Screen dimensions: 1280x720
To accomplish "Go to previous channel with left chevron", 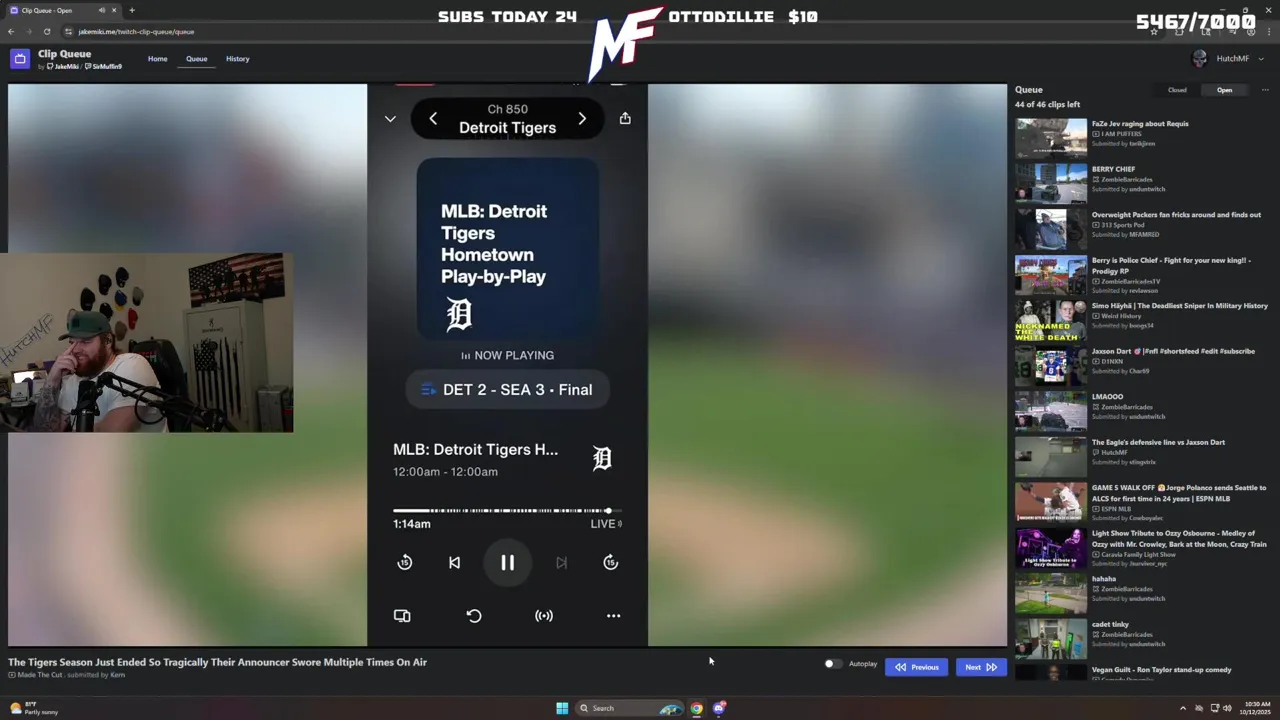I will (x=433, y=118).
